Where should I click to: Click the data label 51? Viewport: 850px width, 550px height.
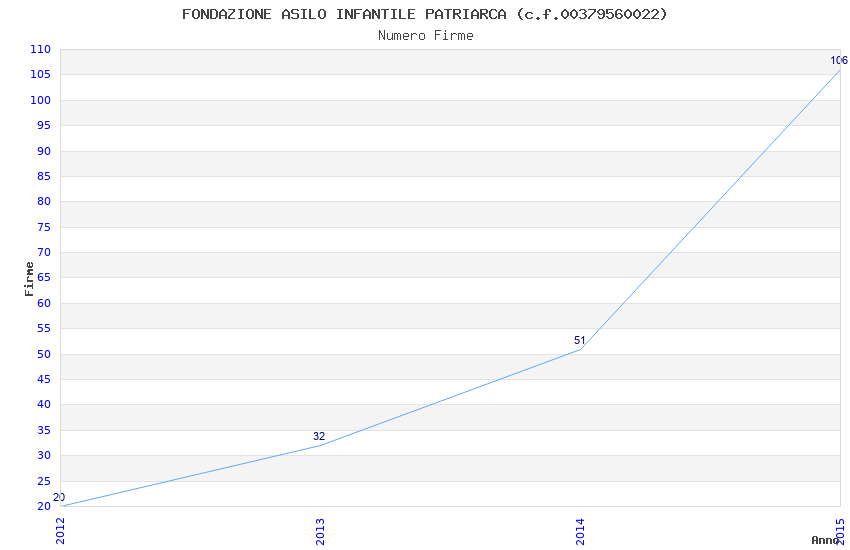coord(579,340)
